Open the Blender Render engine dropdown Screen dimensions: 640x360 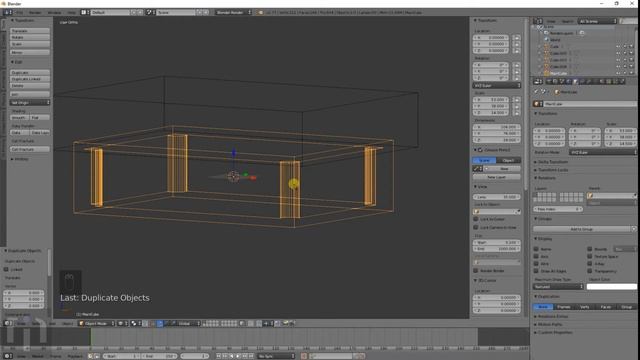[233, 13]
